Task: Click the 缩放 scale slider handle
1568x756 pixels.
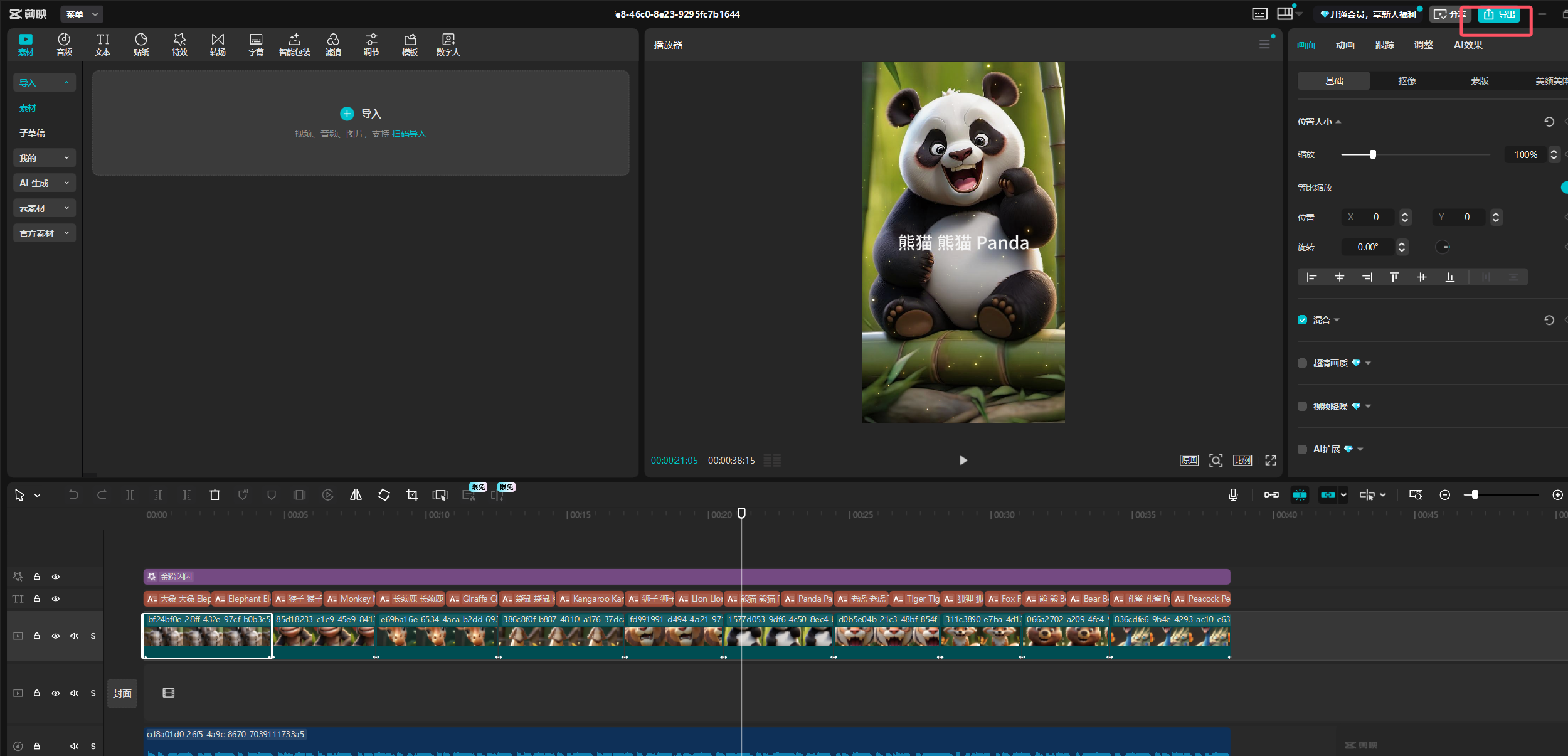Action: [1373, 154]
